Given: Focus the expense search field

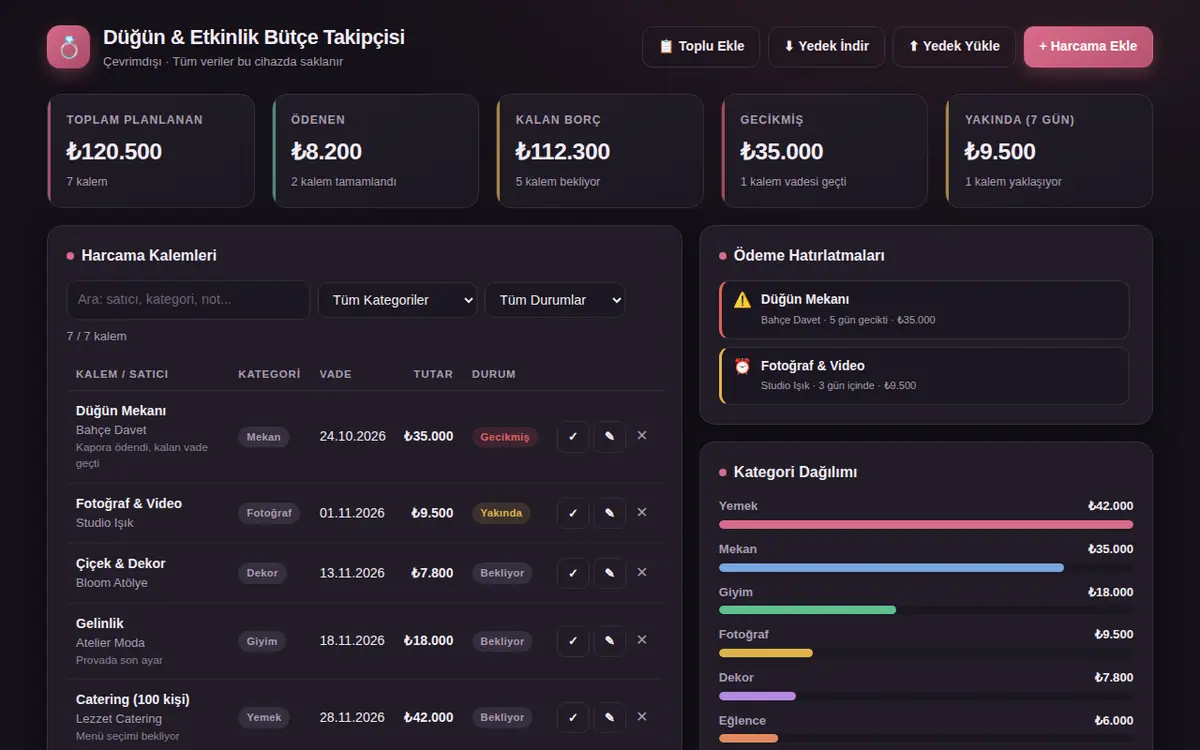Looking at the screenshot, I should tap(188, 300).
